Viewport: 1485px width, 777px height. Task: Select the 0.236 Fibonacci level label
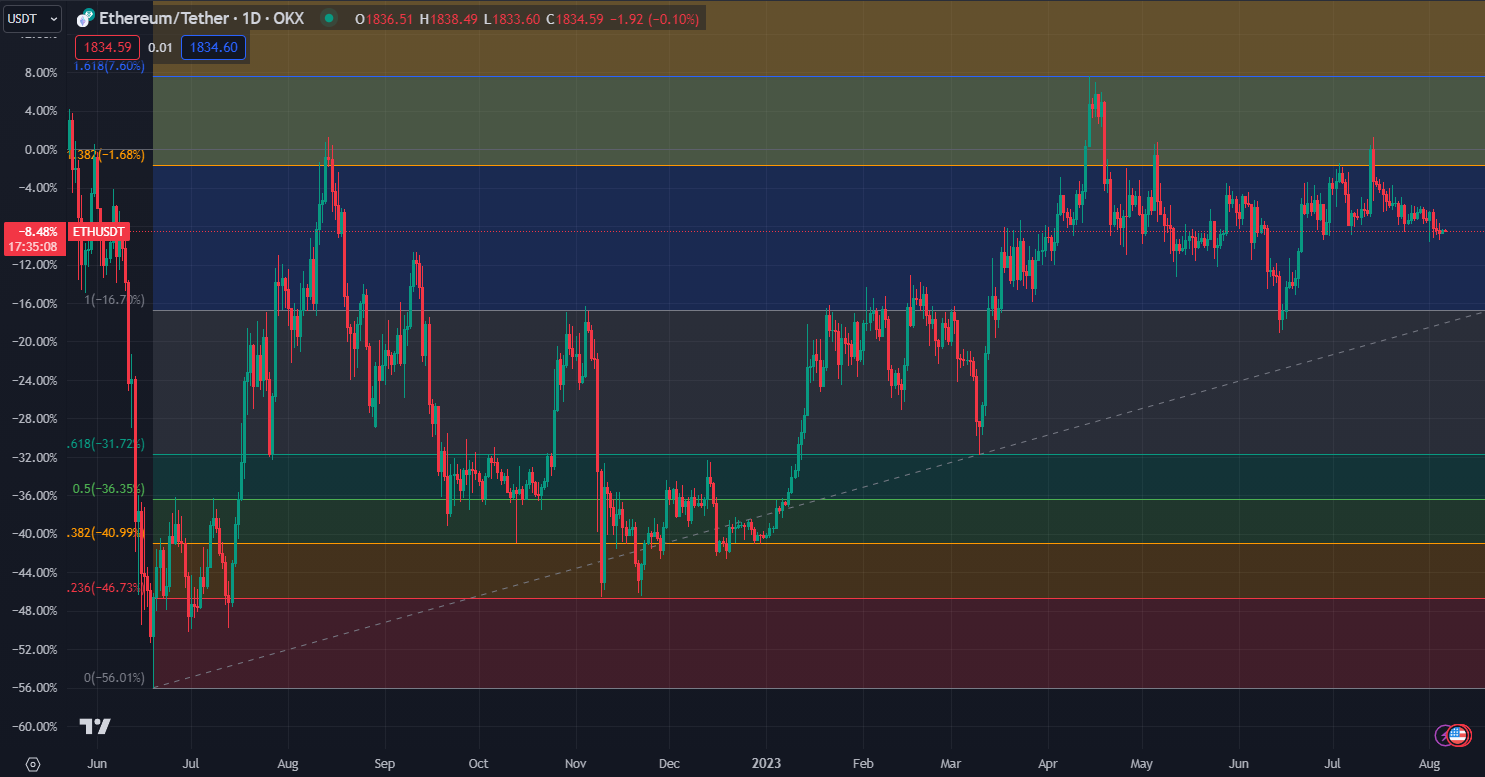[x=106, y=588]
